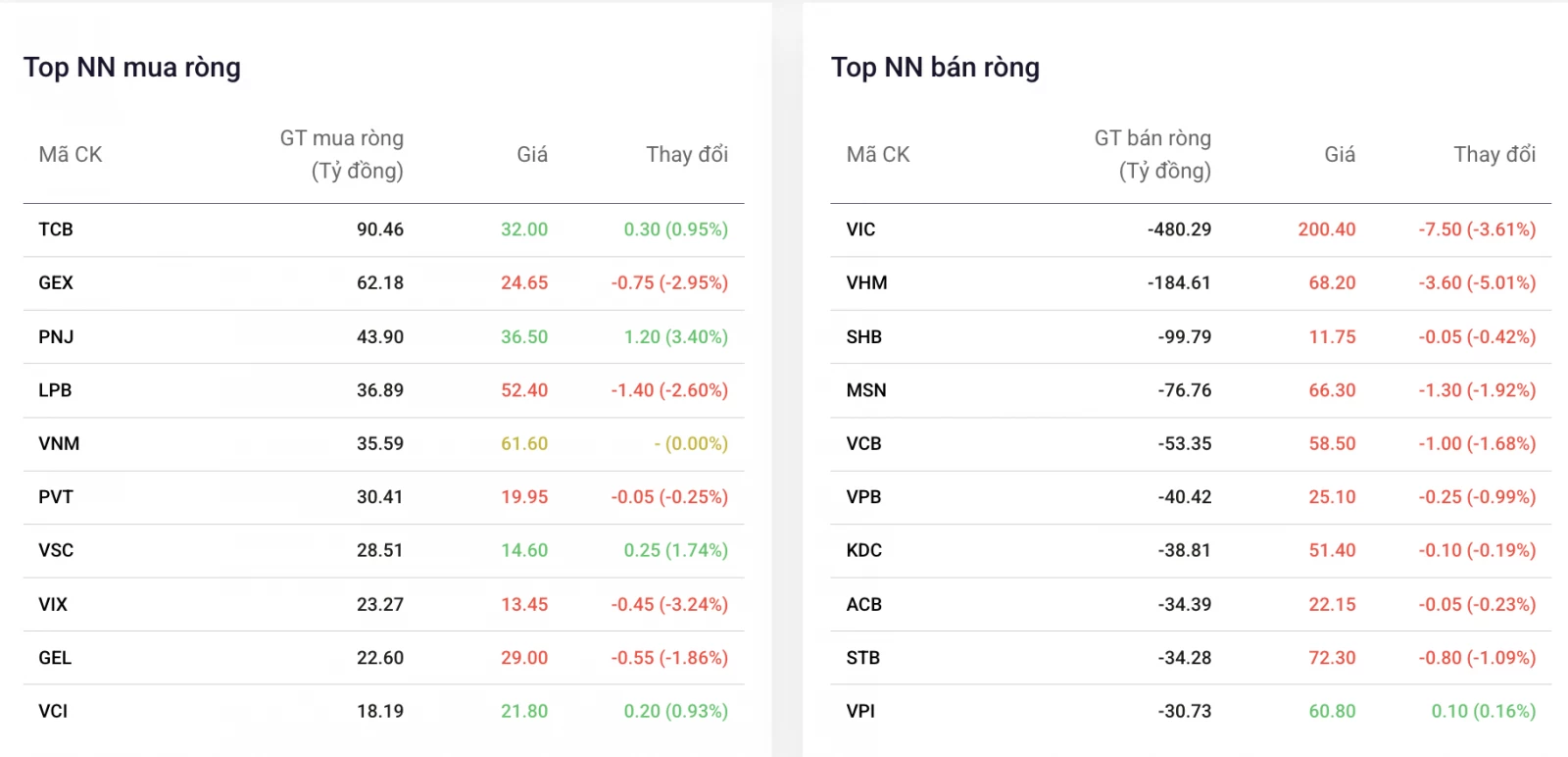Screen dimensions: 1568x757
Task: Select GEX net buy value 62.18
Action: click(380, 283)
